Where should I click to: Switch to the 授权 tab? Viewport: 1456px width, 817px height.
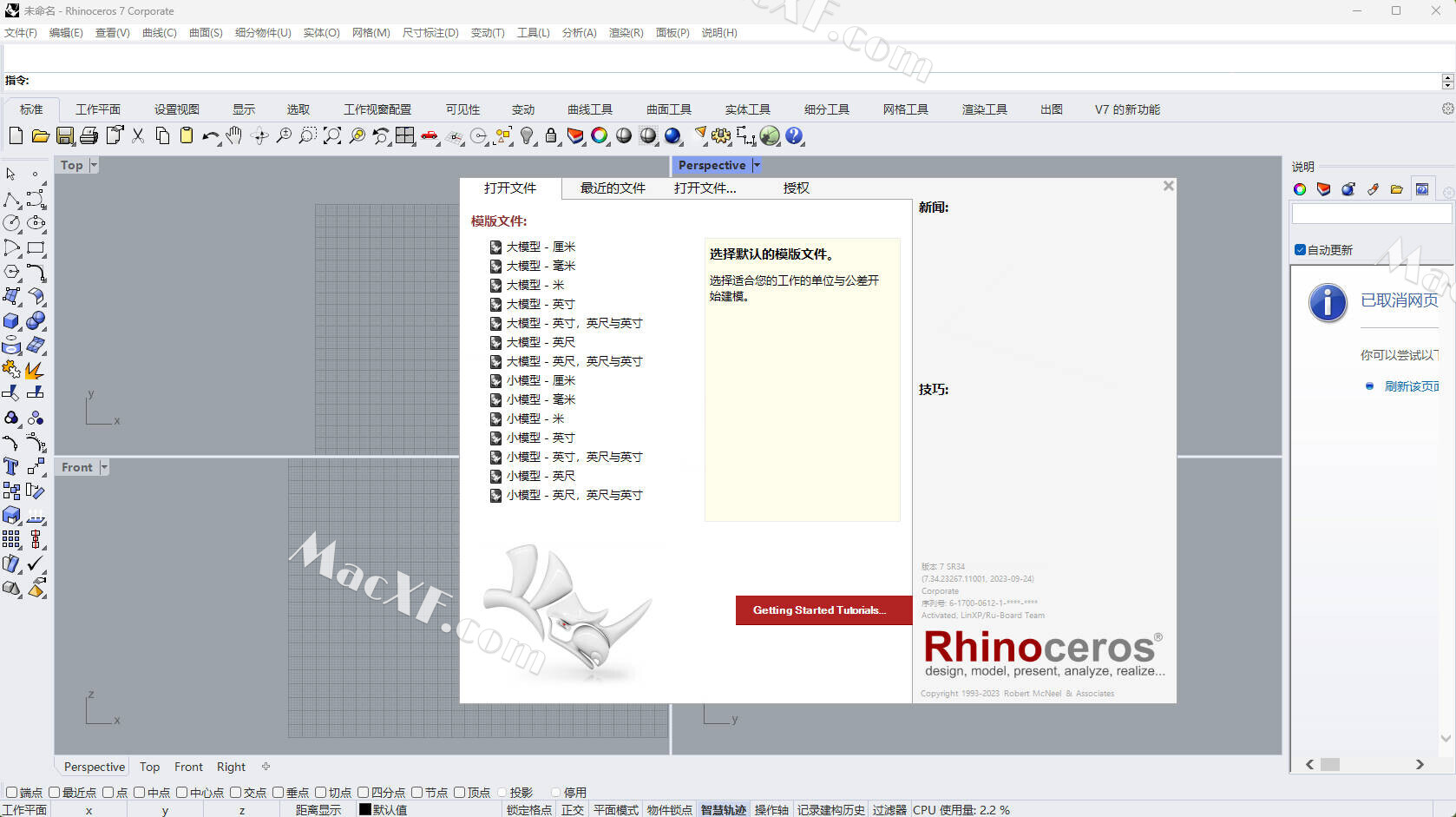pyautogui.click(x=796, y=188)
